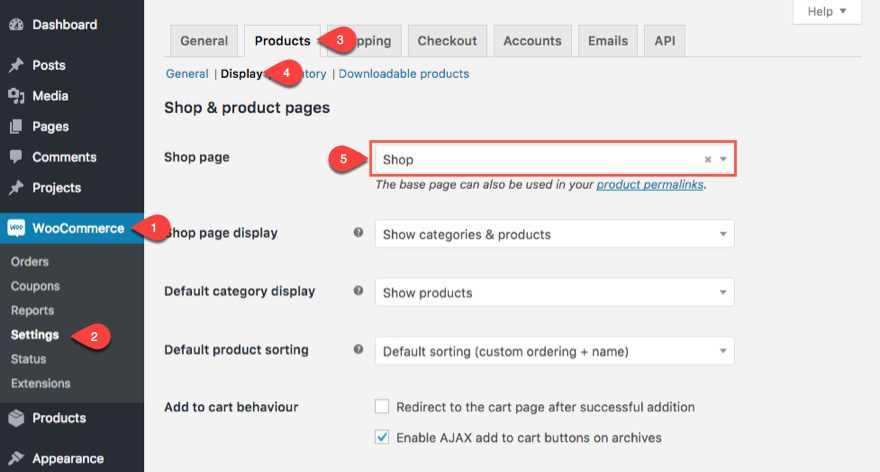This screenshot has width=880, height=472.
Task: Click the Appearance paintbrush icon
Action: [x=16, y=459]
